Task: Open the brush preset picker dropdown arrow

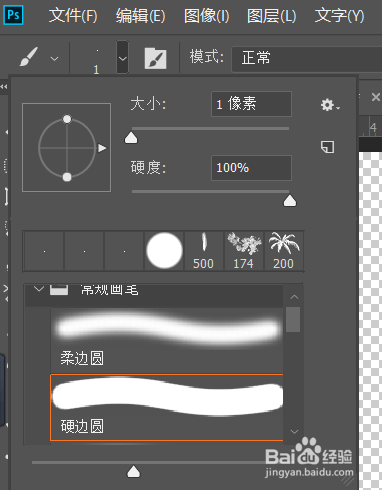Action: point(122,57)
